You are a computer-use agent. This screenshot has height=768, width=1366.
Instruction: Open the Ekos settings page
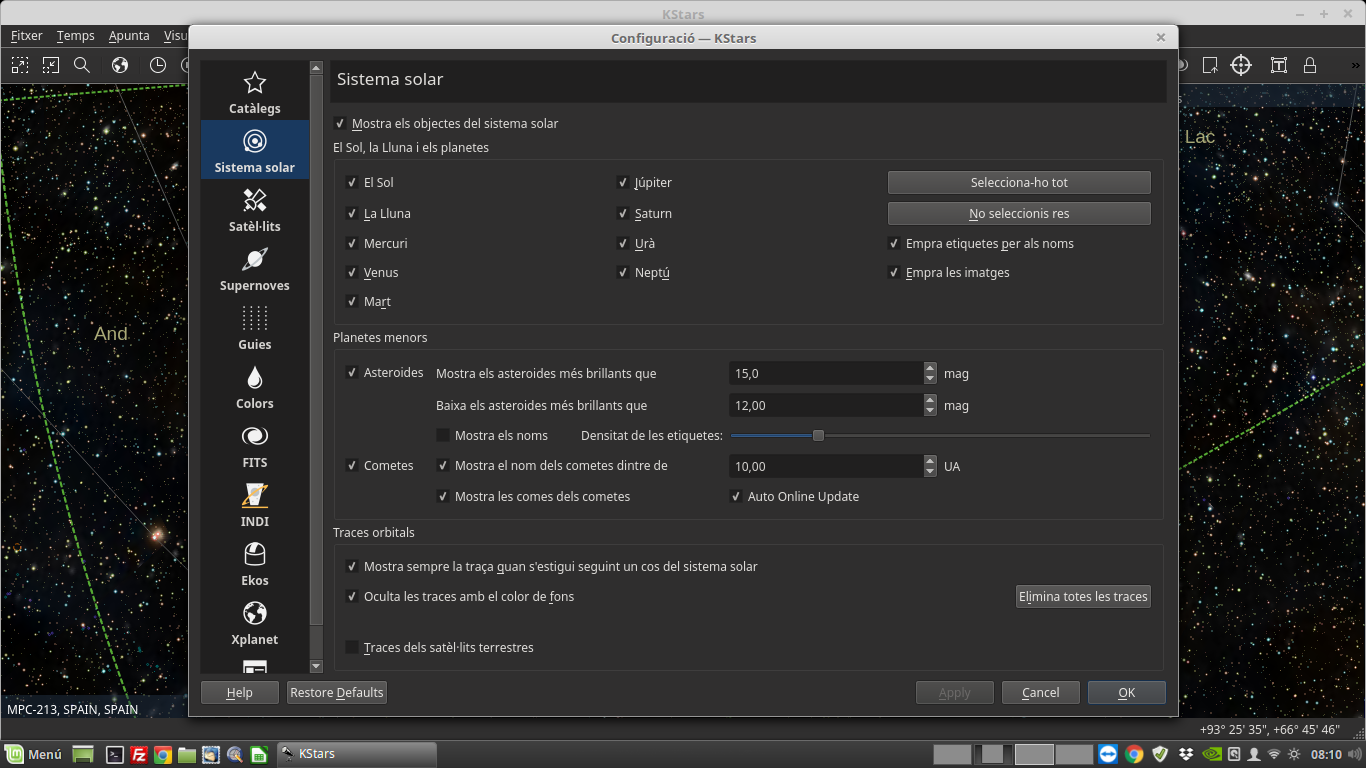tap(255, 565)
